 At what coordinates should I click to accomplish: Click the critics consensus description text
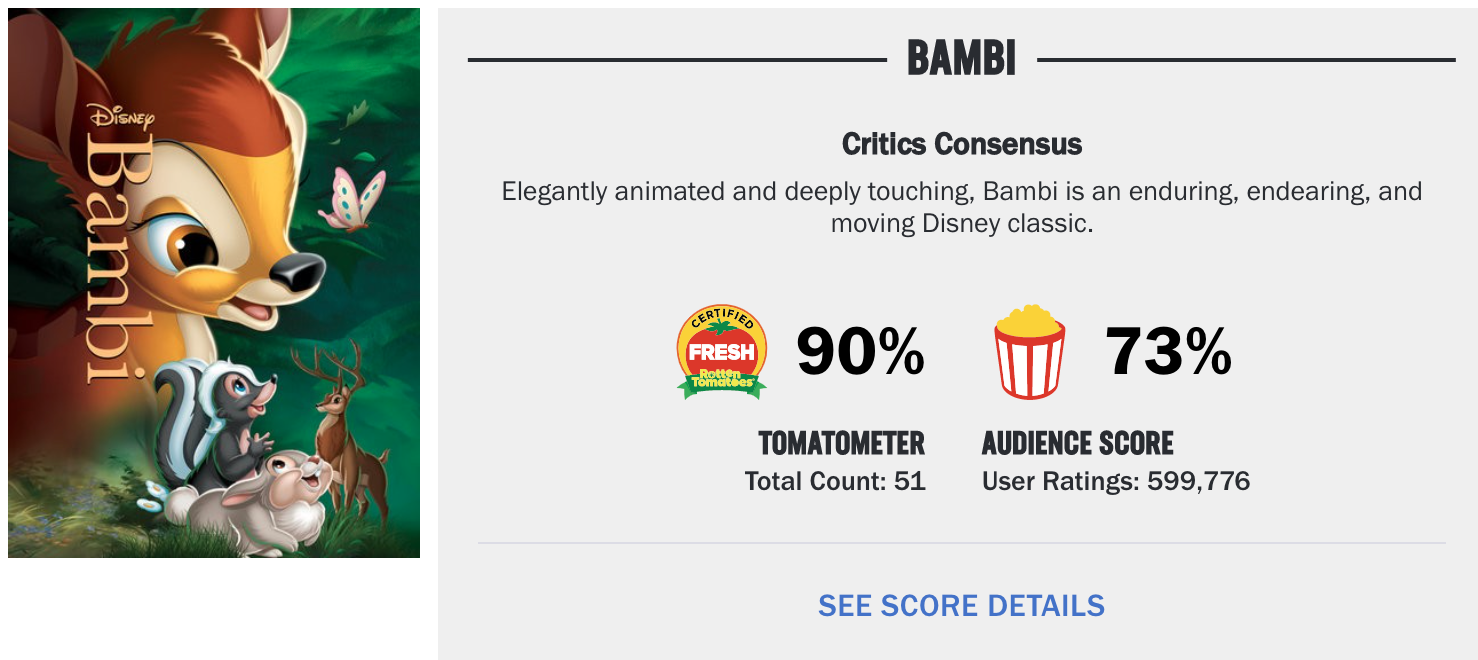pyautogui.click(x=962, y=206)
